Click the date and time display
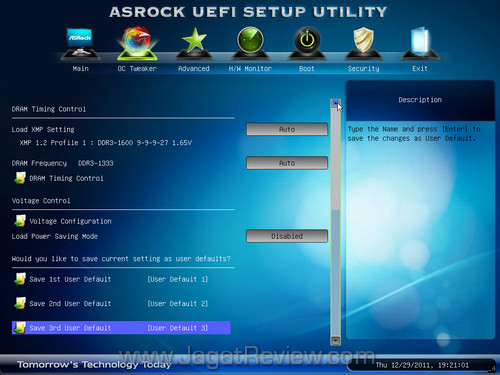Viewport: 500px width, 375px height. point(422,365)
